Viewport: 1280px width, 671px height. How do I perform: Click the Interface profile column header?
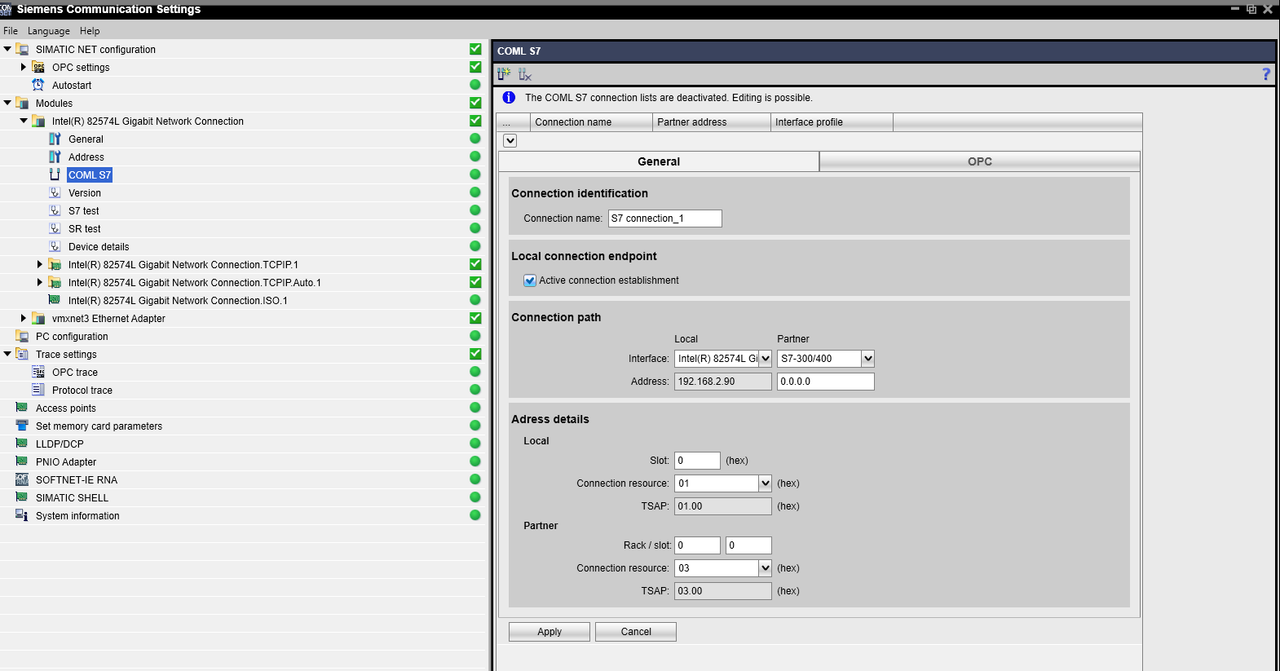coord(832,122)
